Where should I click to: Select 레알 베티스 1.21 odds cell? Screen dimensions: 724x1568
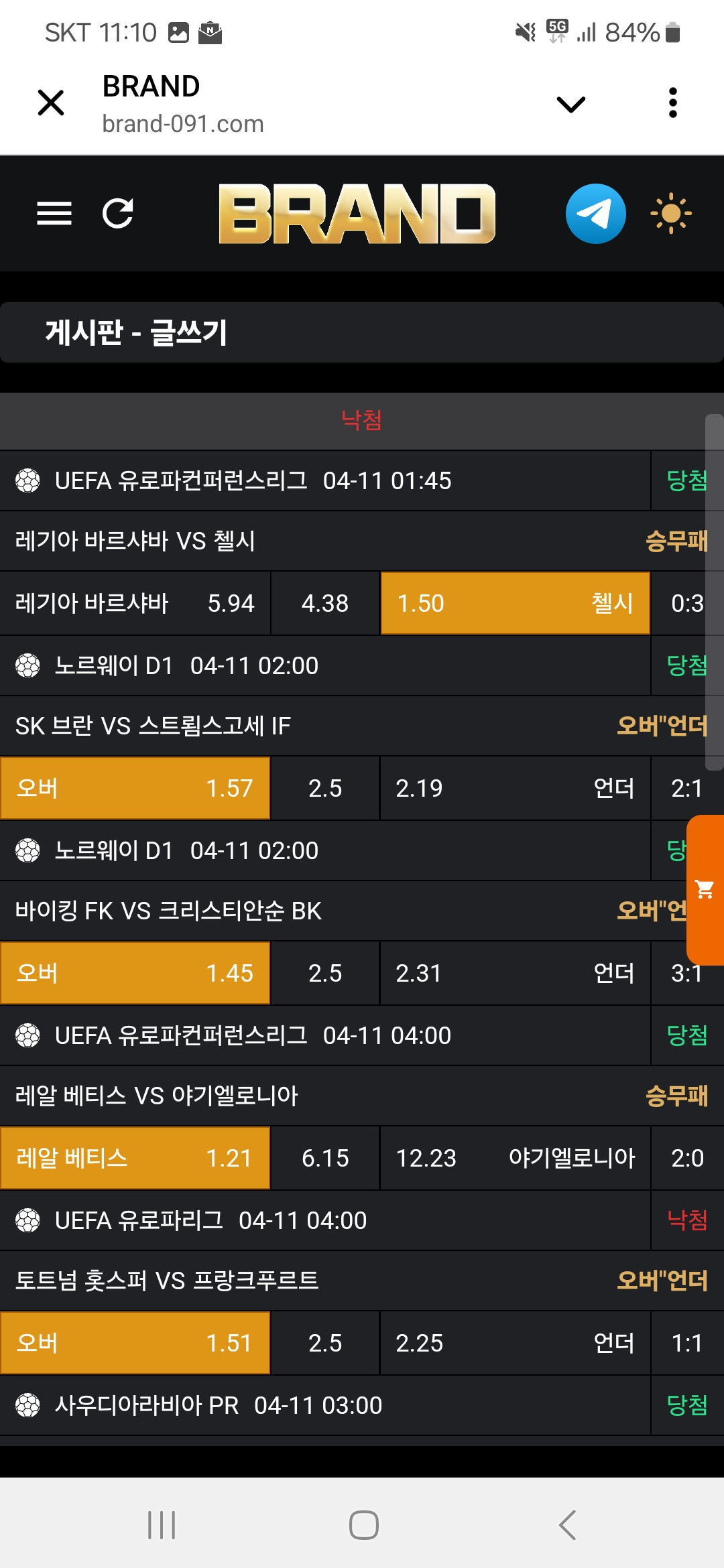pyautogui.click(x=135, y=1158)
